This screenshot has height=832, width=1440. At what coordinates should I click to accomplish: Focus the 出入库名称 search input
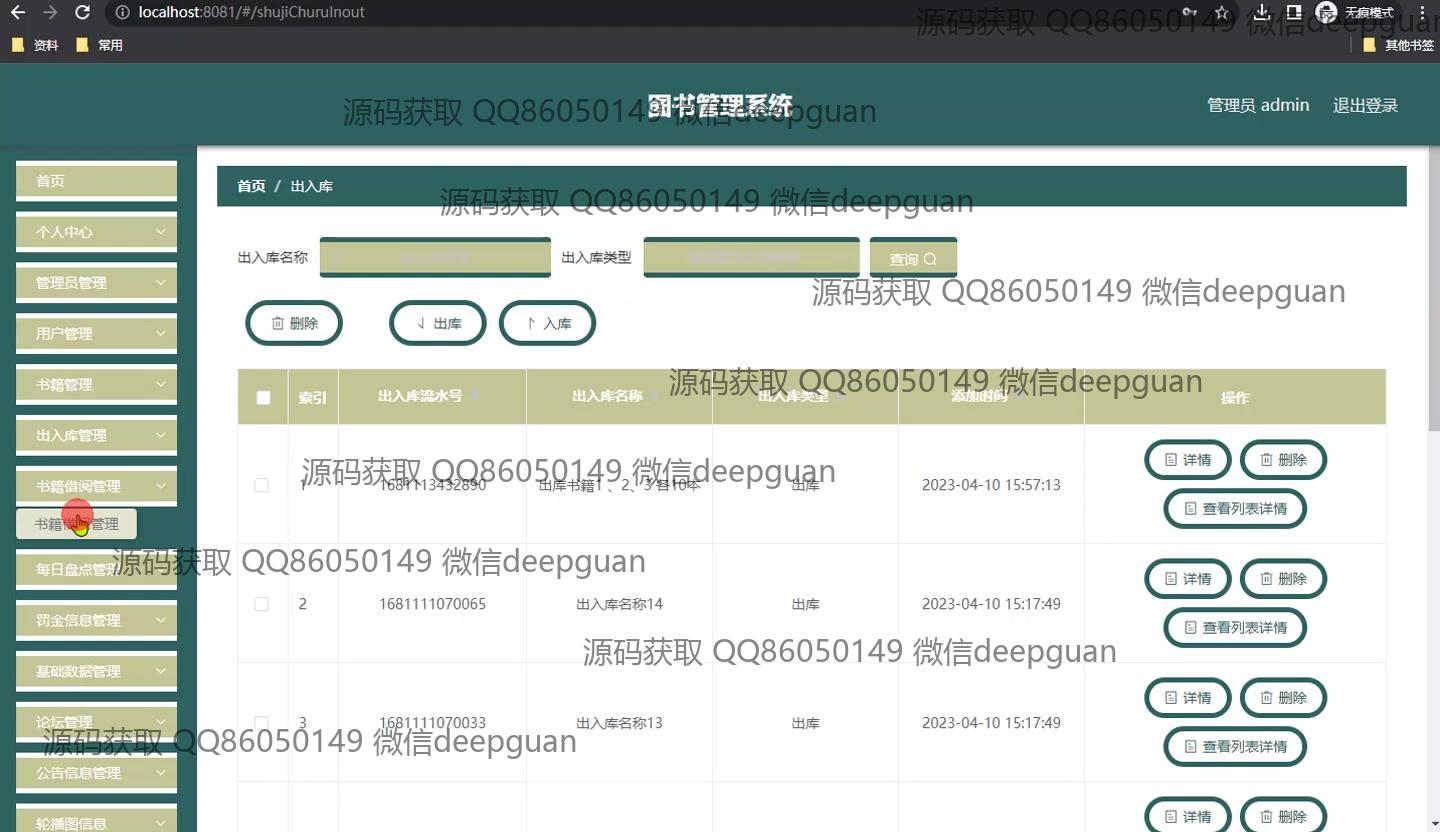coord(435,257)
